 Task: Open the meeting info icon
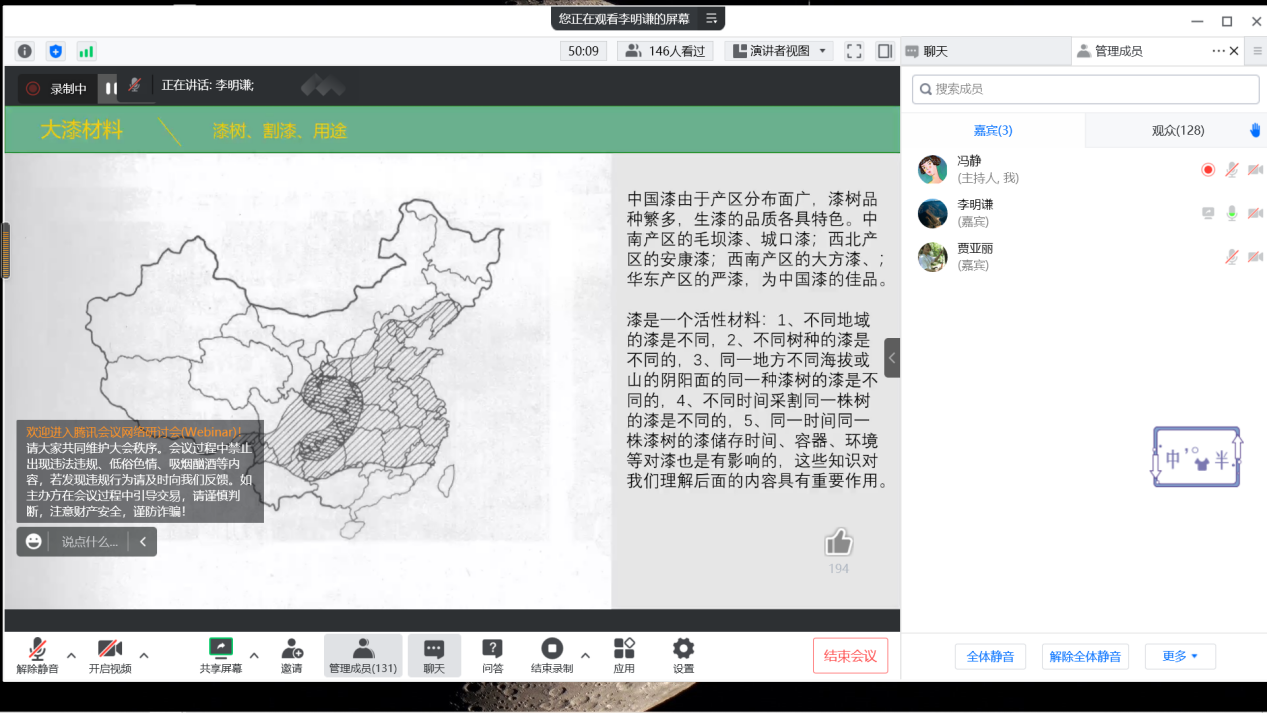tap(25, 51)
